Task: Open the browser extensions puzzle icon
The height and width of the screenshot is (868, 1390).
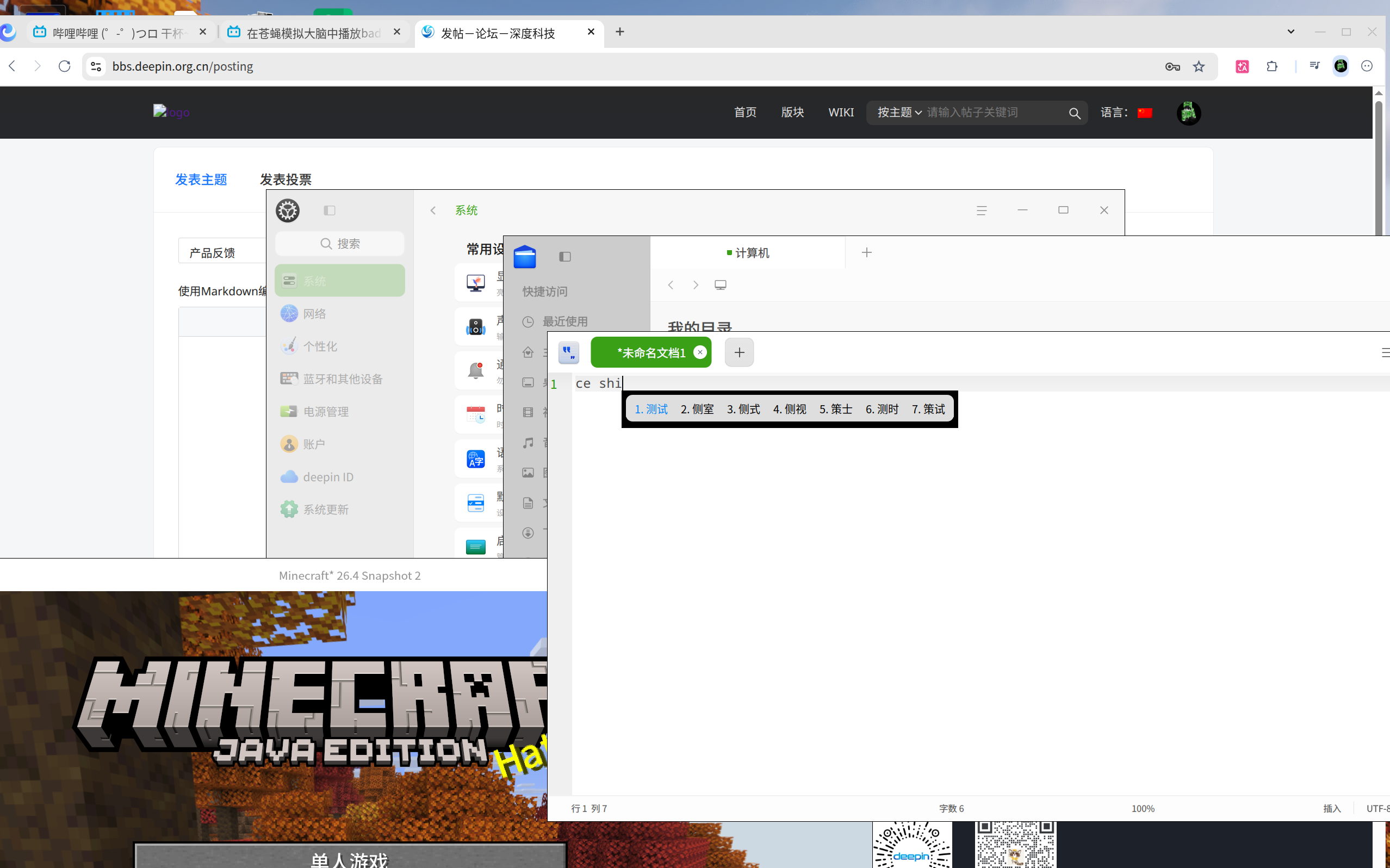Action: (x=1272, y=66)
